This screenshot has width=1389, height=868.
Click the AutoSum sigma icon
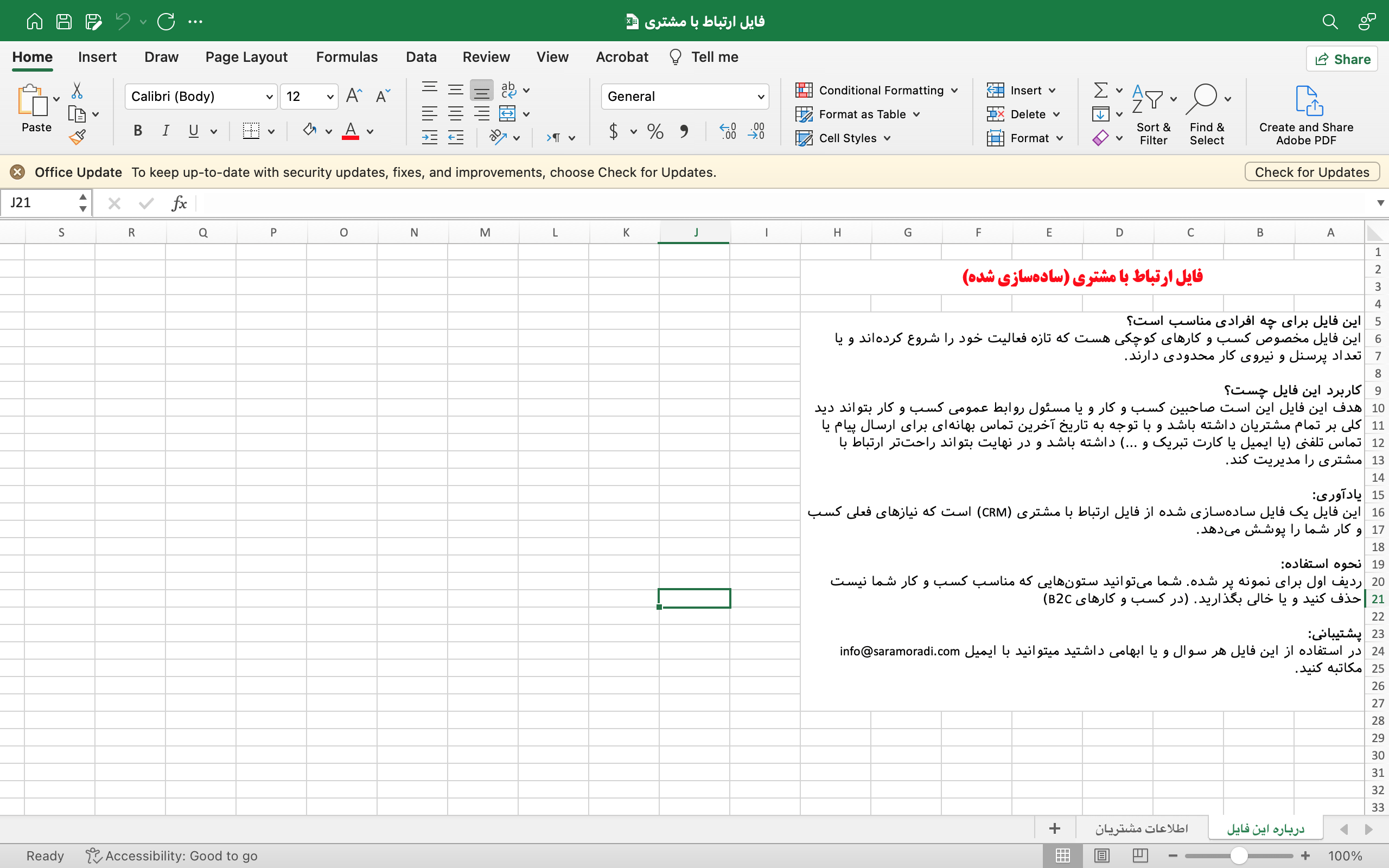click(1100, 90)
